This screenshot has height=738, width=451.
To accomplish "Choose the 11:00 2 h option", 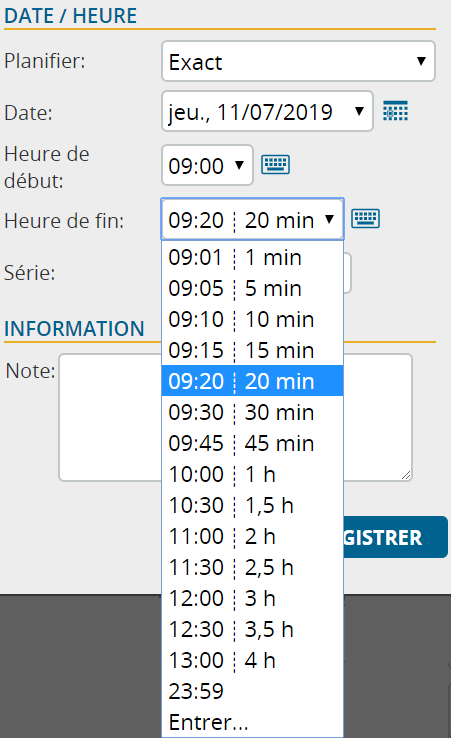I will click(x=252, y=536).
